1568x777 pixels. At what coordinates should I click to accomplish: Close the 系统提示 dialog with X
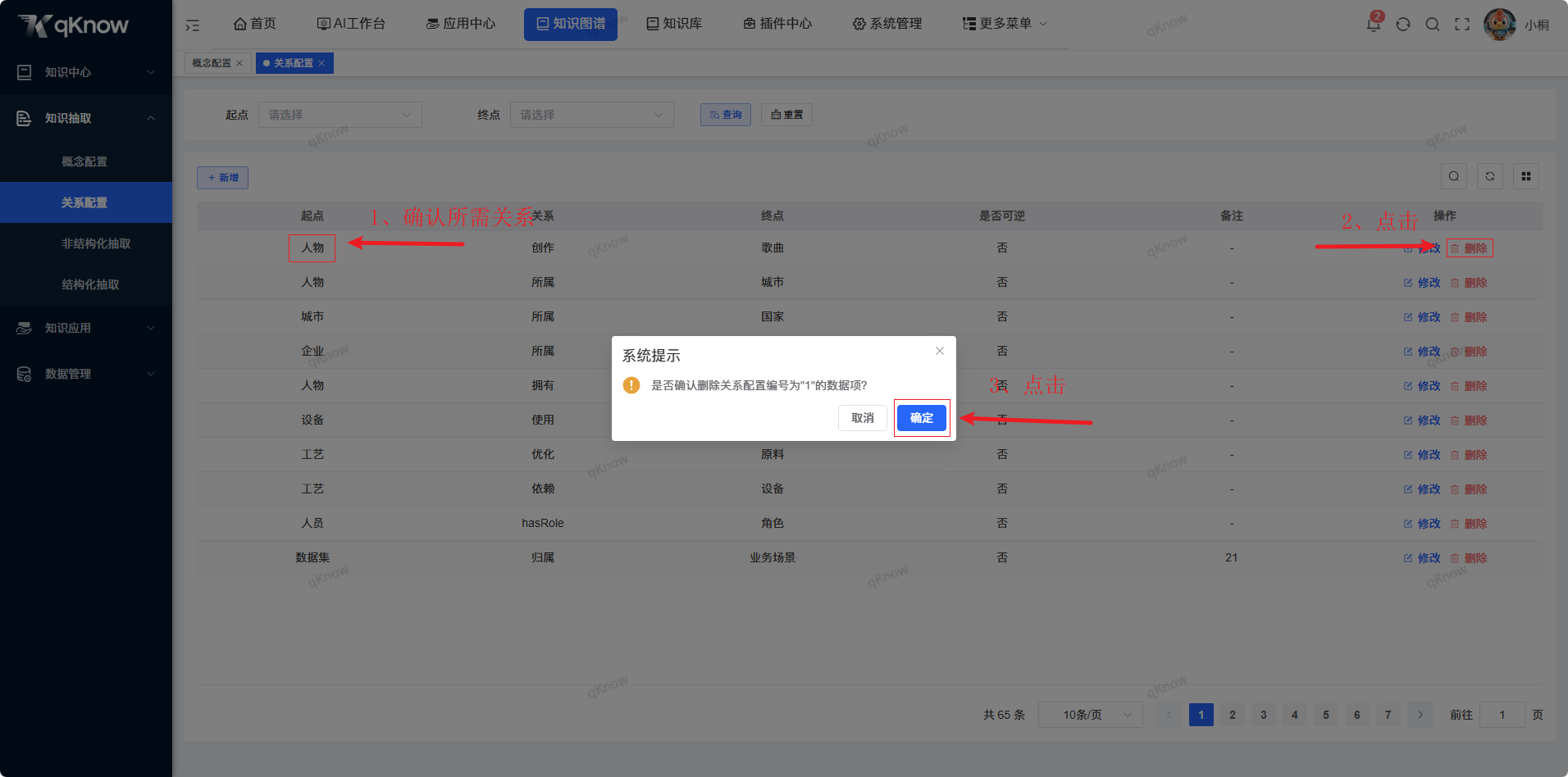pos(940,351)
